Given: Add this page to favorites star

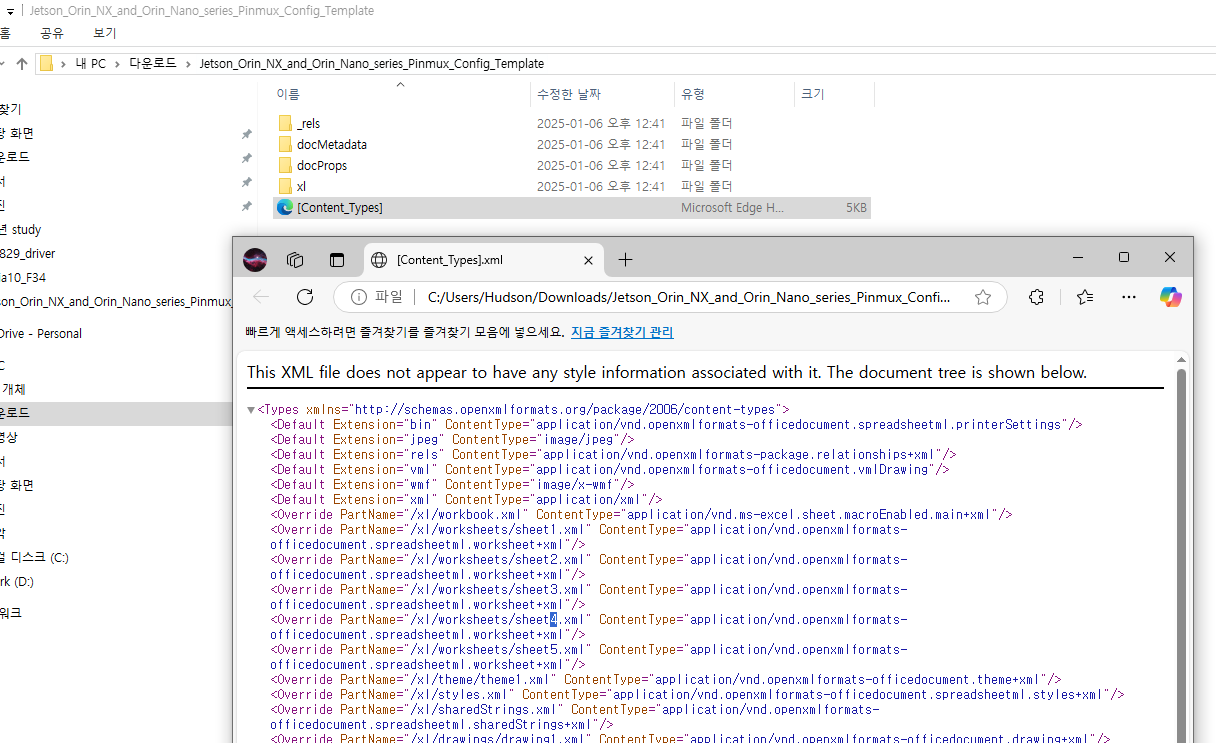Looking at the screenshot, I should tap(983, 297).
